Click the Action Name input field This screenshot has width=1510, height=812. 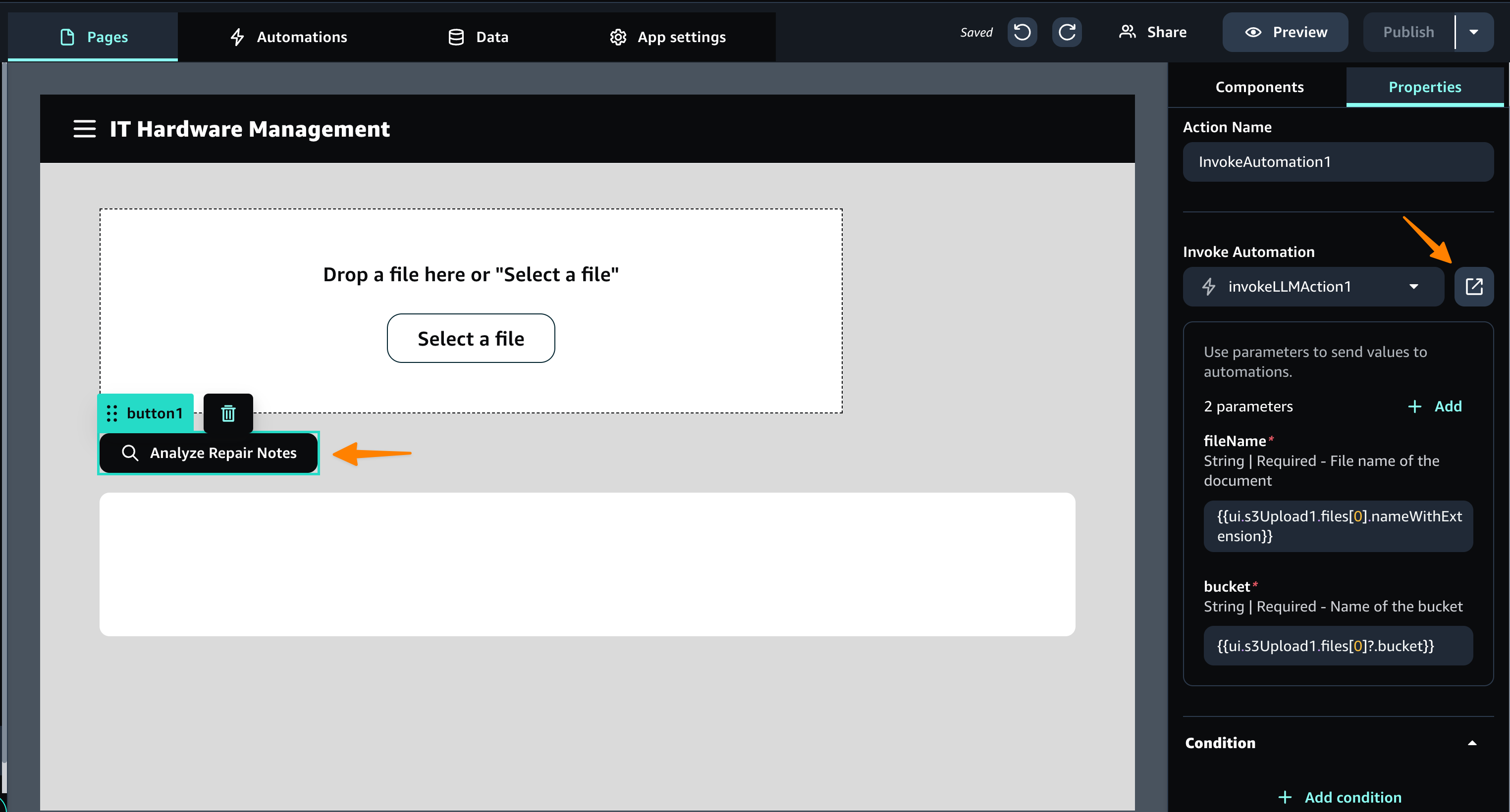pyautogui.click(x=1338, y=162)
